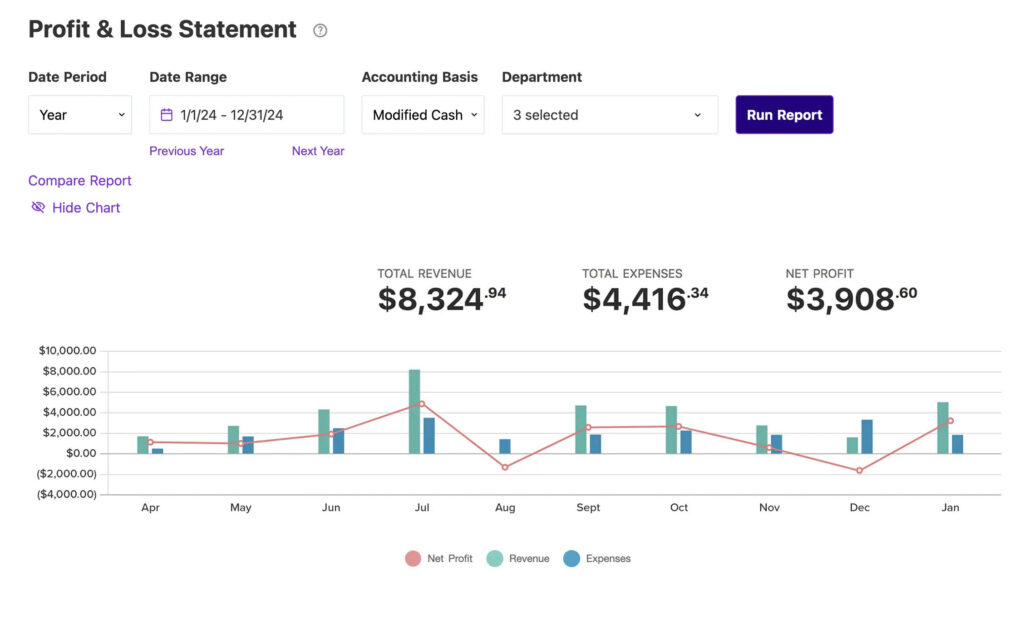Go to Previous Year link

[186, 151]
